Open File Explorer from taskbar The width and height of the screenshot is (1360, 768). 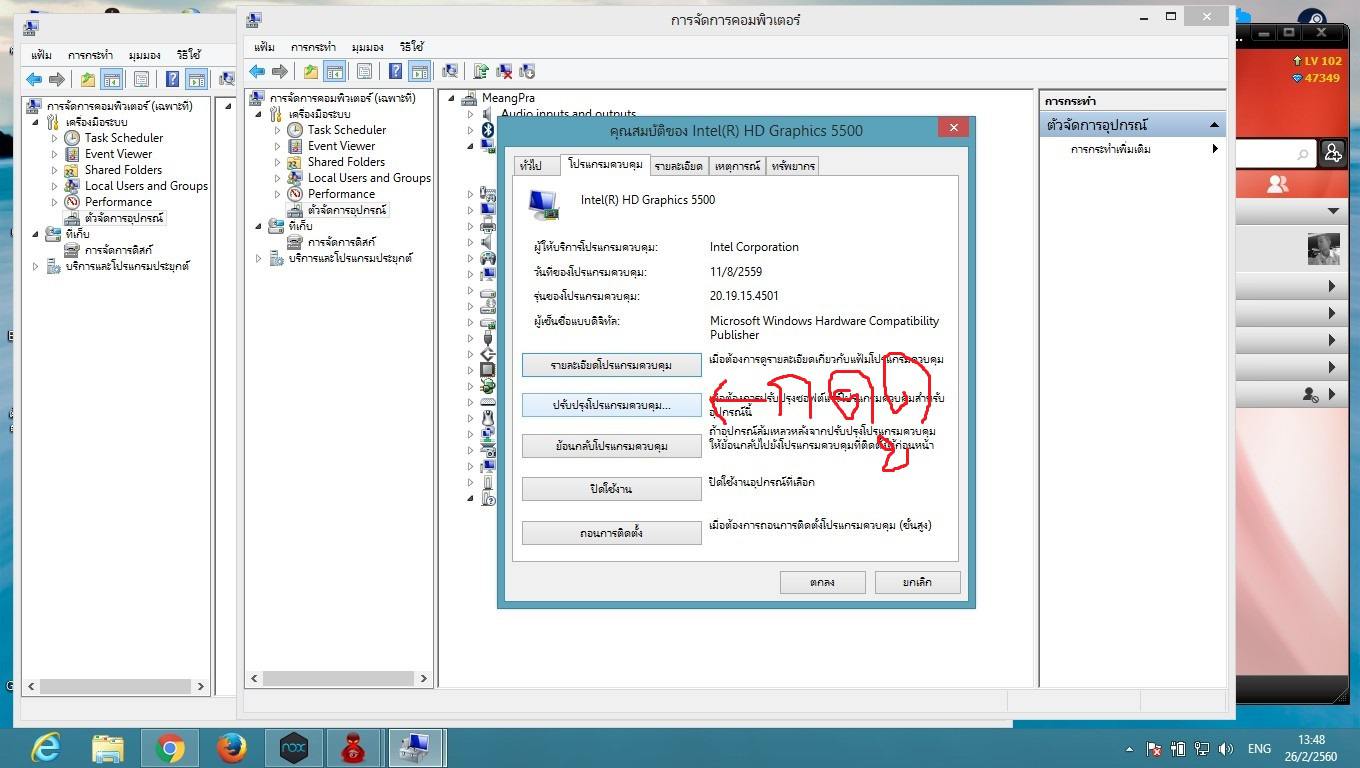tap(108, 748)
